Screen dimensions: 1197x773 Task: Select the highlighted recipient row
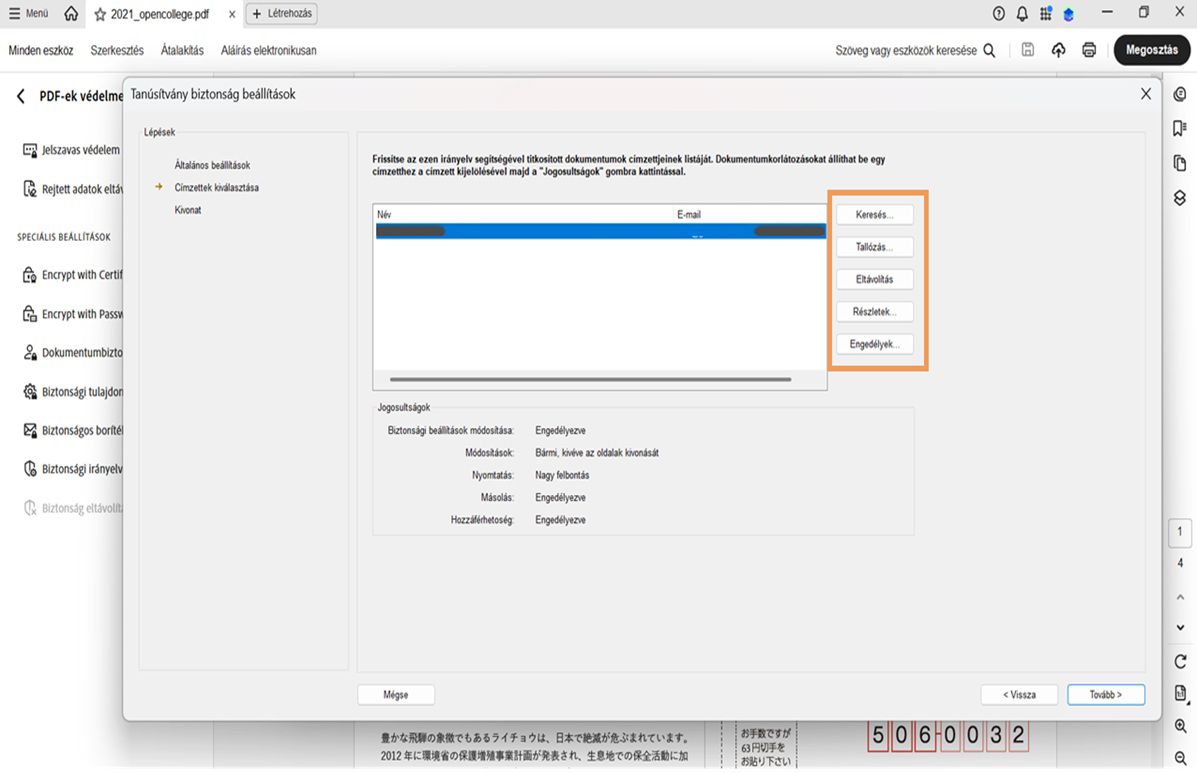pos(600,231)
